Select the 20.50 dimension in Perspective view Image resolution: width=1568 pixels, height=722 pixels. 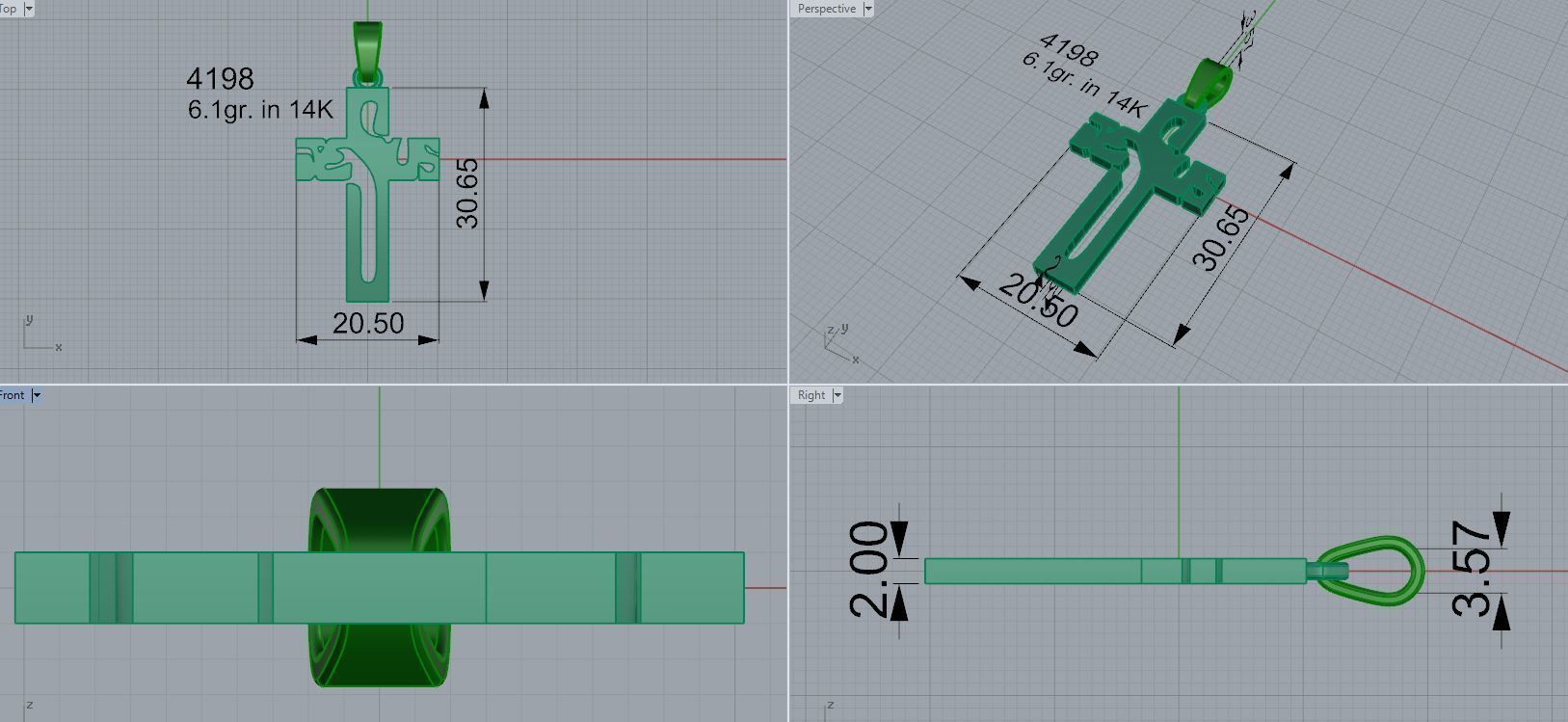click(x=1038, y=300)
